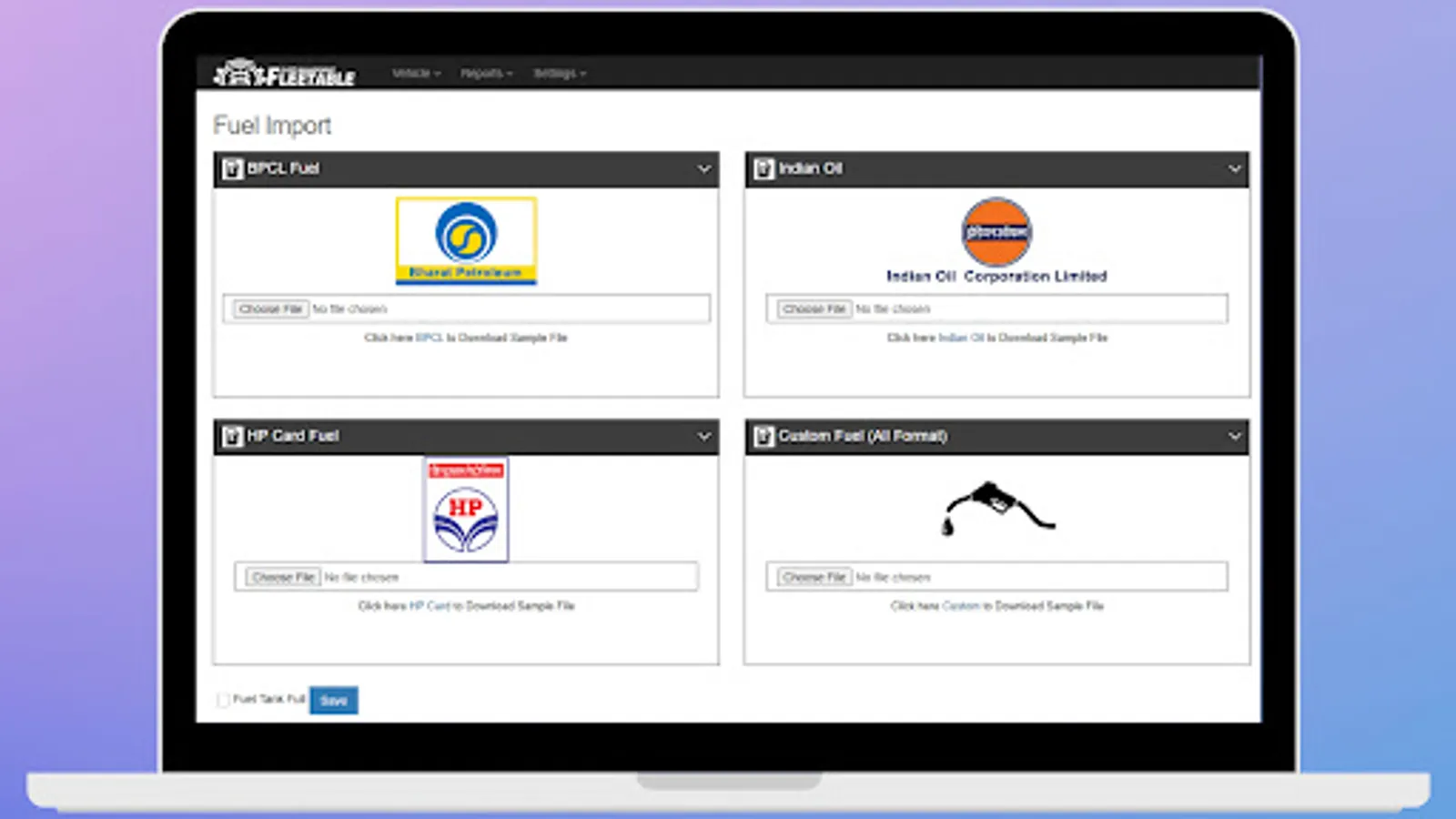
Task: Collapse the BPCL Fuel panel chevron
Action: (703, 168)
